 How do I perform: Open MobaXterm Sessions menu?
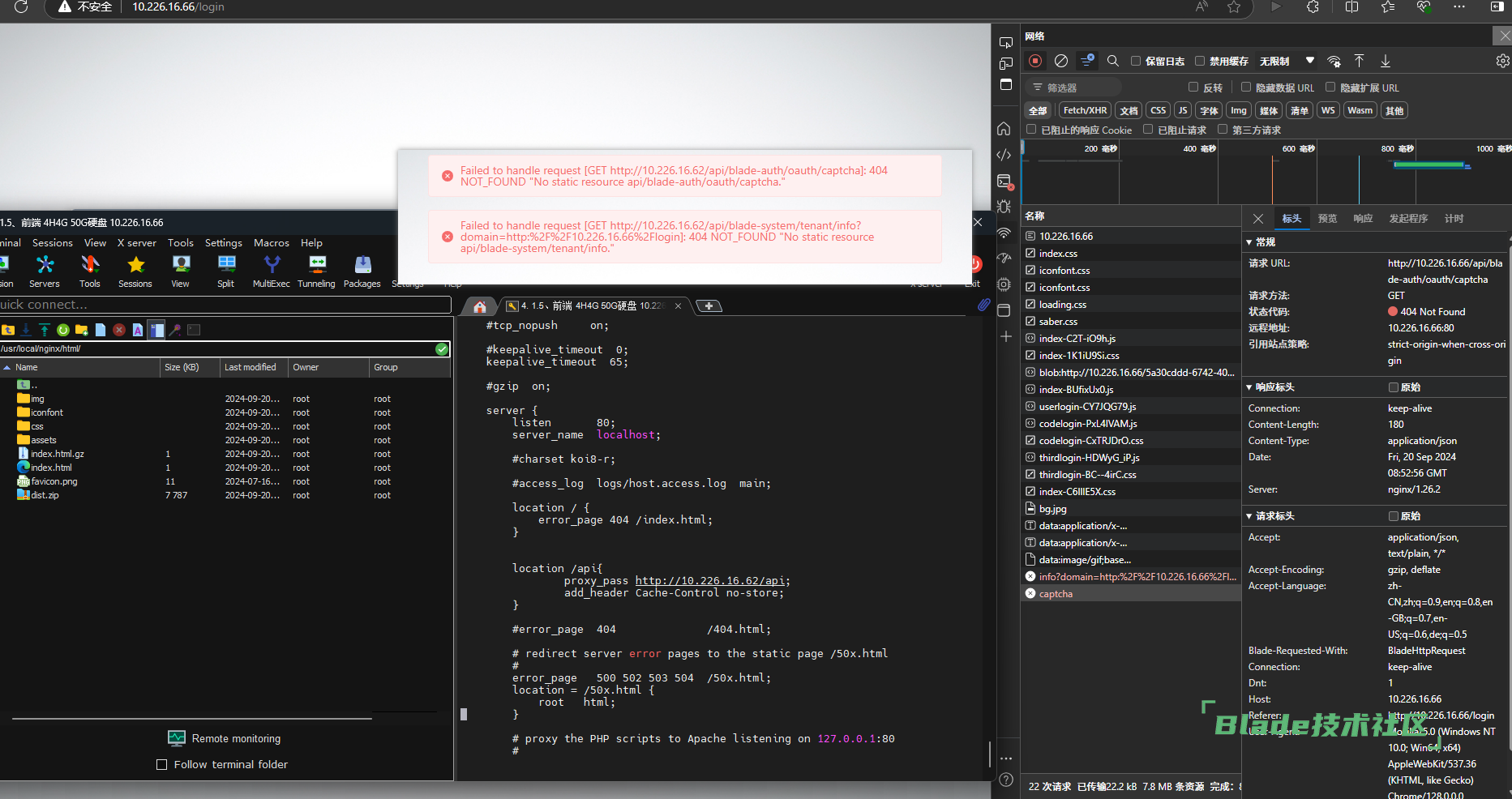coord(53,243)
